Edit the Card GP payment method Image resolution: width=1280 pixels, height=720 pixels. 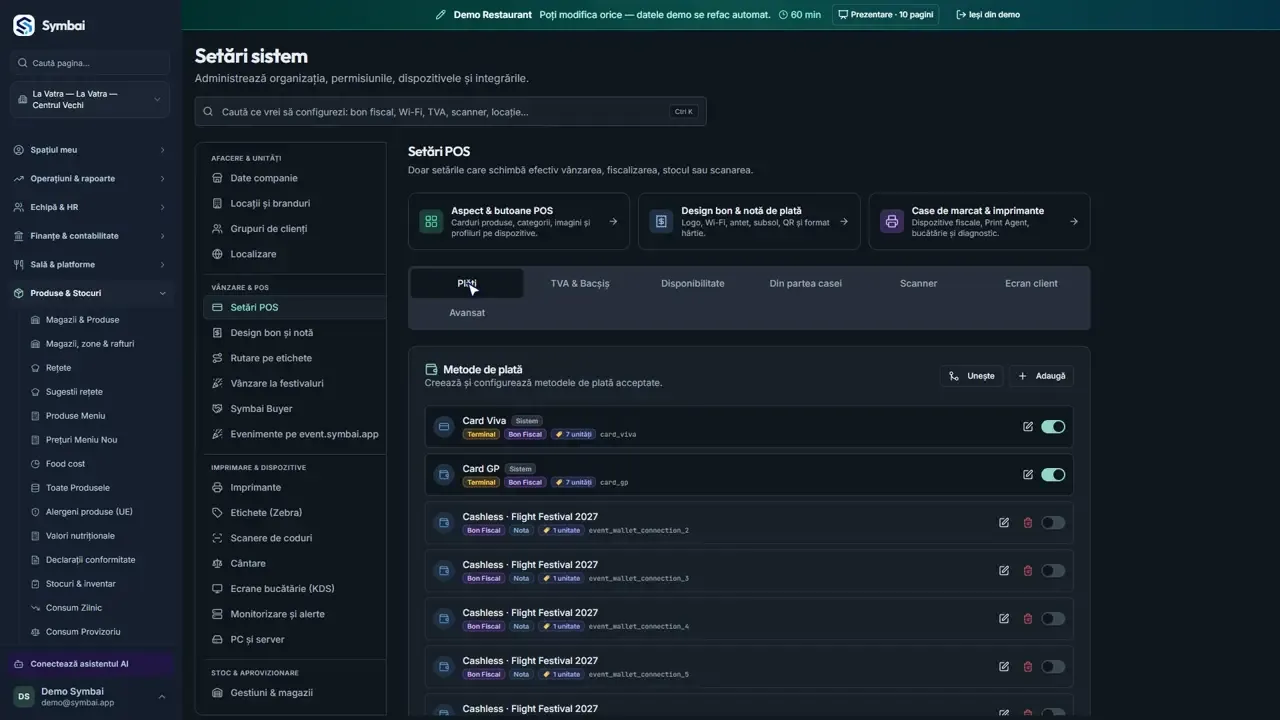tap(1028, 475)
